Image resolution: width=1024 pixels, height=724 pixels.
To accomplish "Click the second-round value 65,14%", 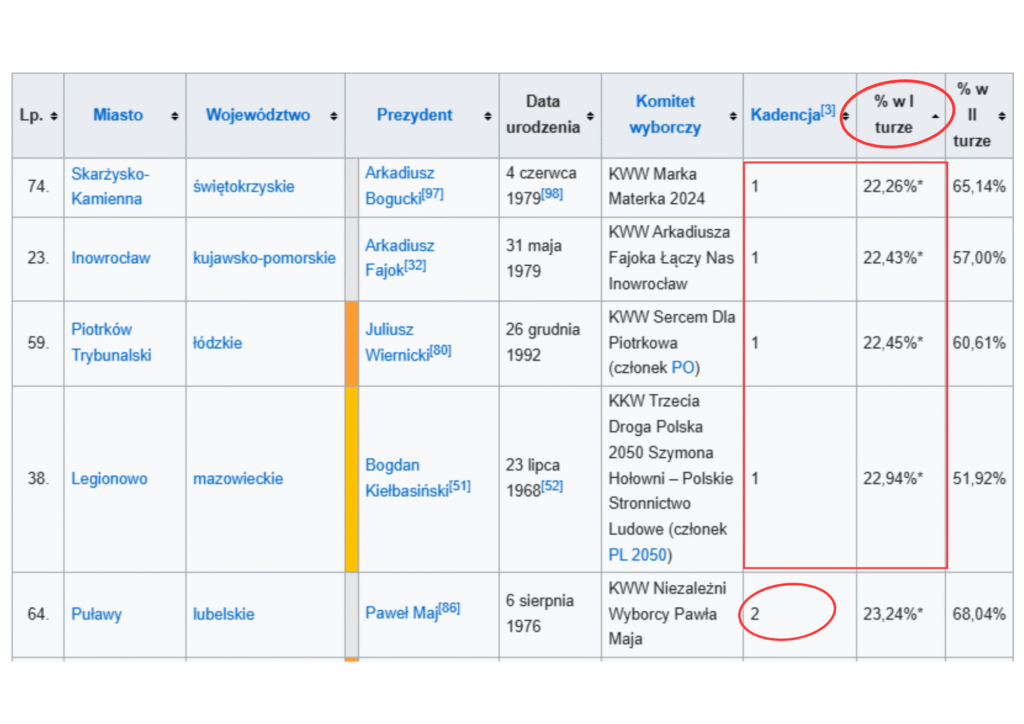I will click(979, 187).
